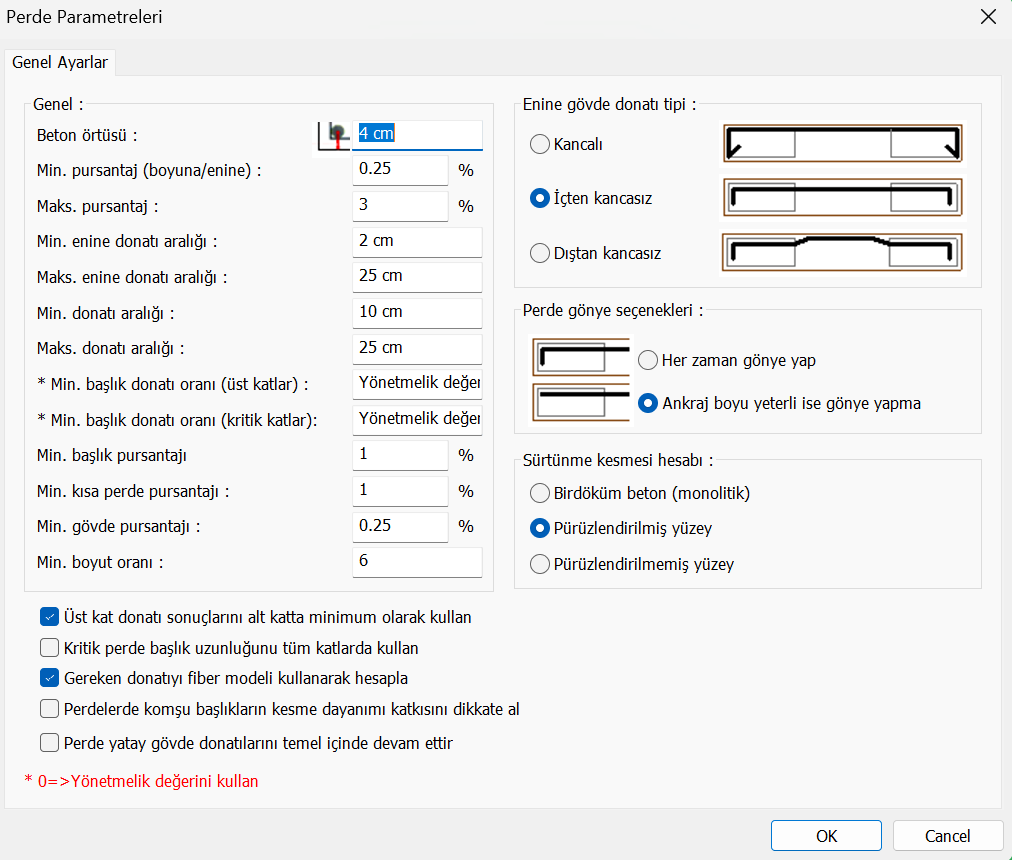Select Birdöküm beton (monolitik) option
Screen dimensions: 1012x860
pyautogui.click(x=540, y=493)
